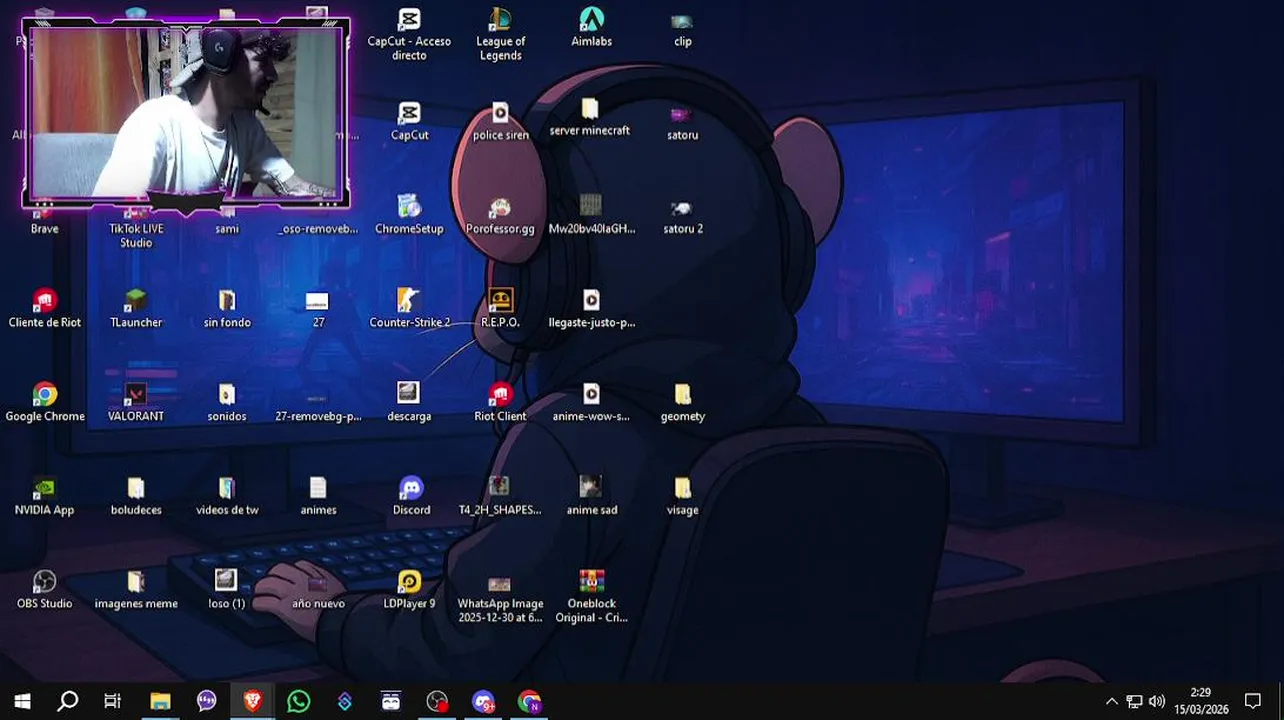Open taskbar Search magnifier
Image resolution: width=1284 pixels, height=720 pixels.
pyautogui.click(x=68, y=701)
